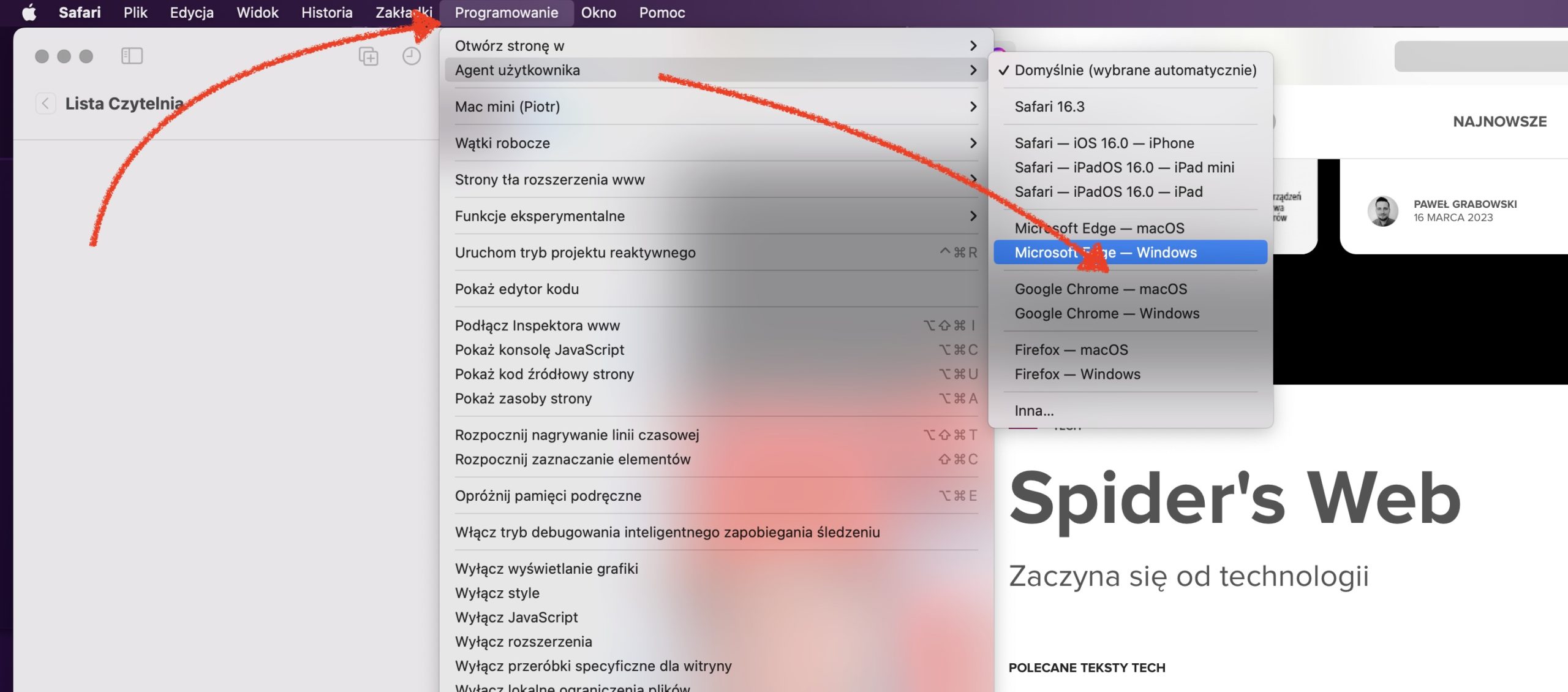Screen dimensions: 1568x692
Task: Click the Zaczyna się od technologii tagline
Action: 1188,576
